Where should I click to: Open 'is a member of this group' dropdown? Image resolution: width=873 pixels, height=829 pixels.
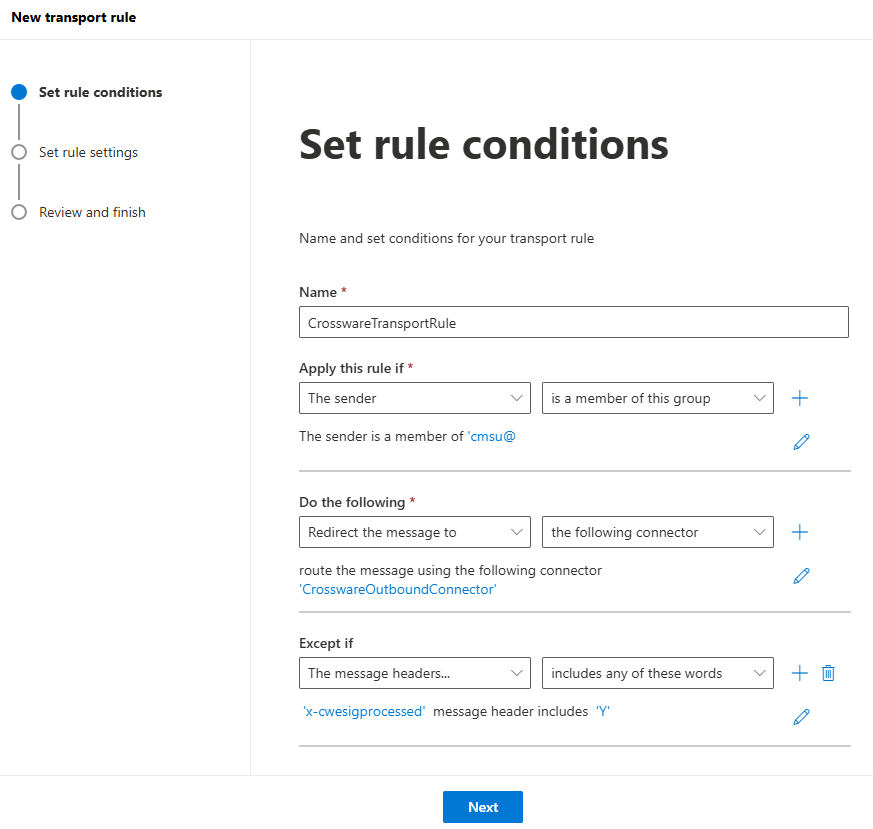click(x=657, y=398)
